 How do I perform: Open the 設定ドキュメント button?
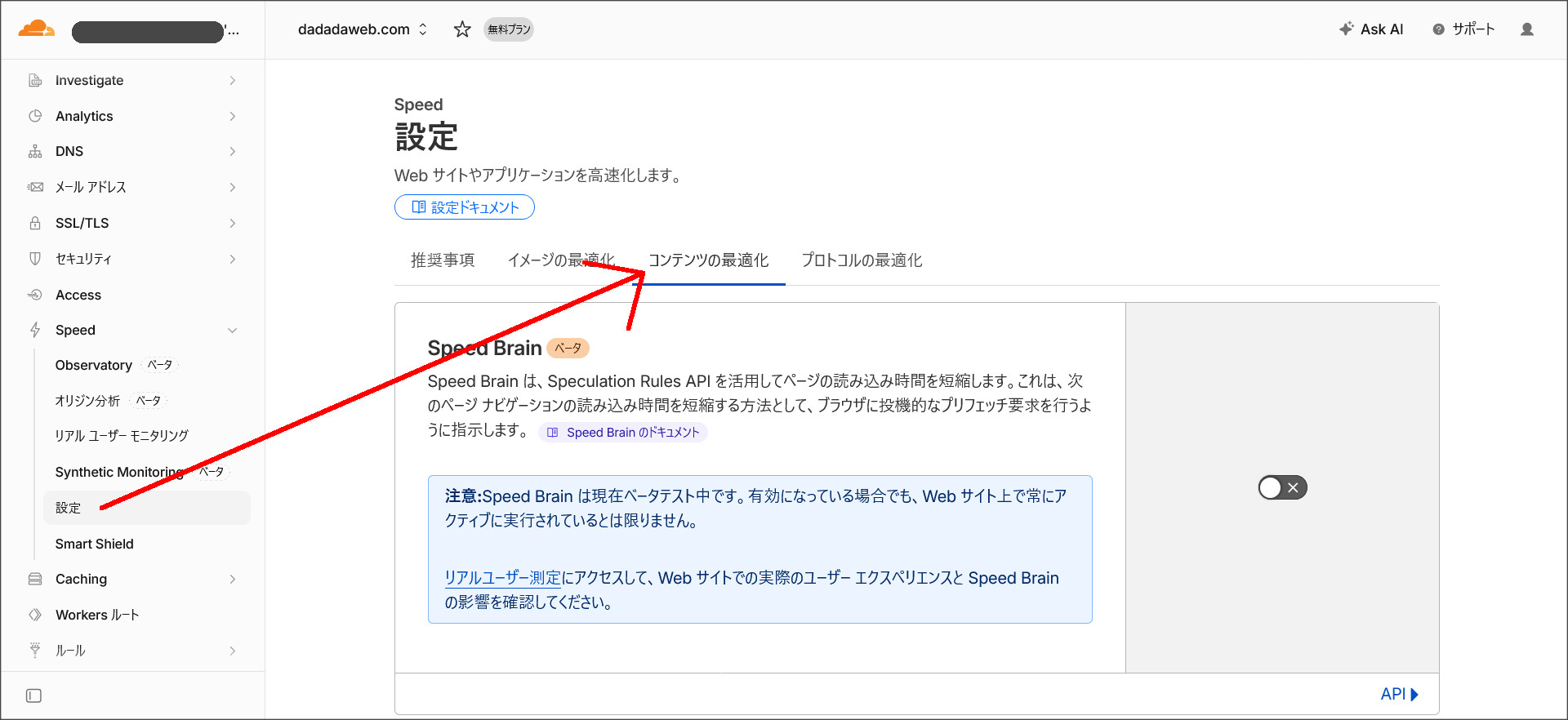(465, 207)
